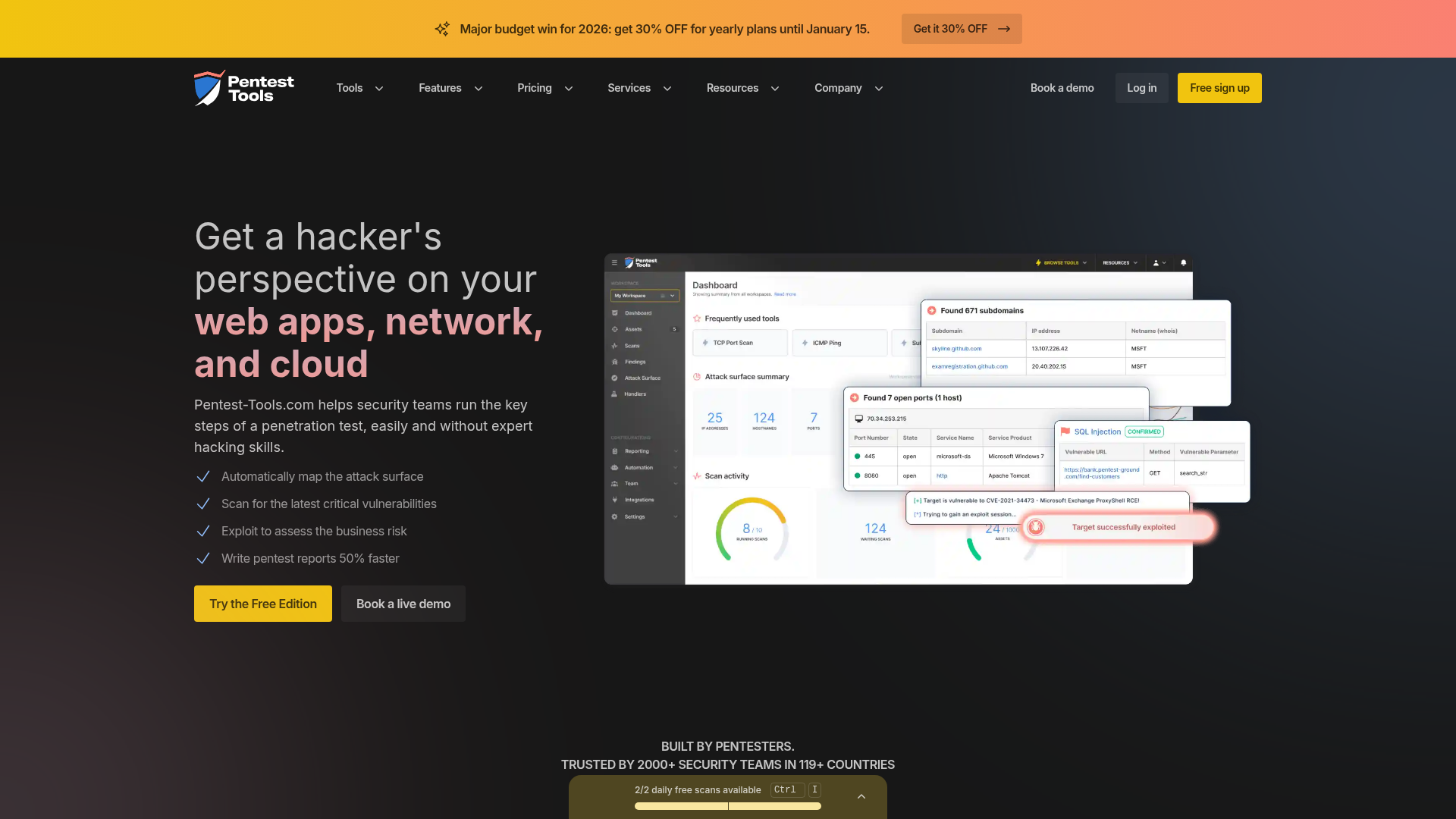The height and width of the screenshot is (819, 1456).
Task: Click the bank.pentest-ground vulnerable URL link
Action: pyautogui.click(x=1101, y=473)
